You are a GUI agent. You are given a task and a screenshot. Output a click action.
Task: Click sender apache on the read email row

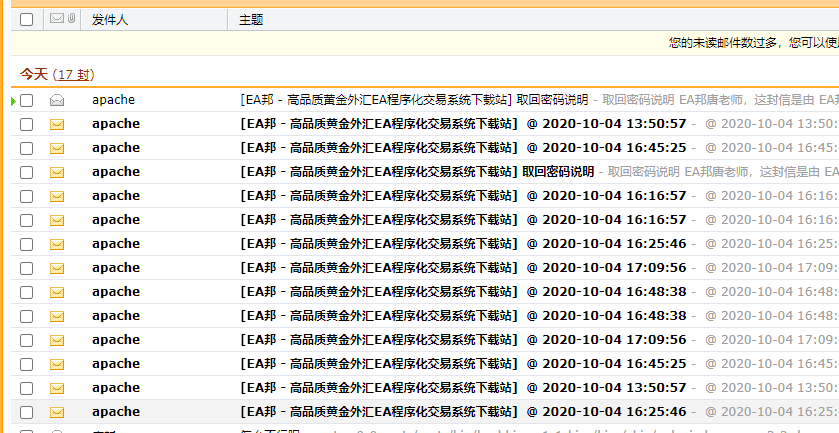113,100
